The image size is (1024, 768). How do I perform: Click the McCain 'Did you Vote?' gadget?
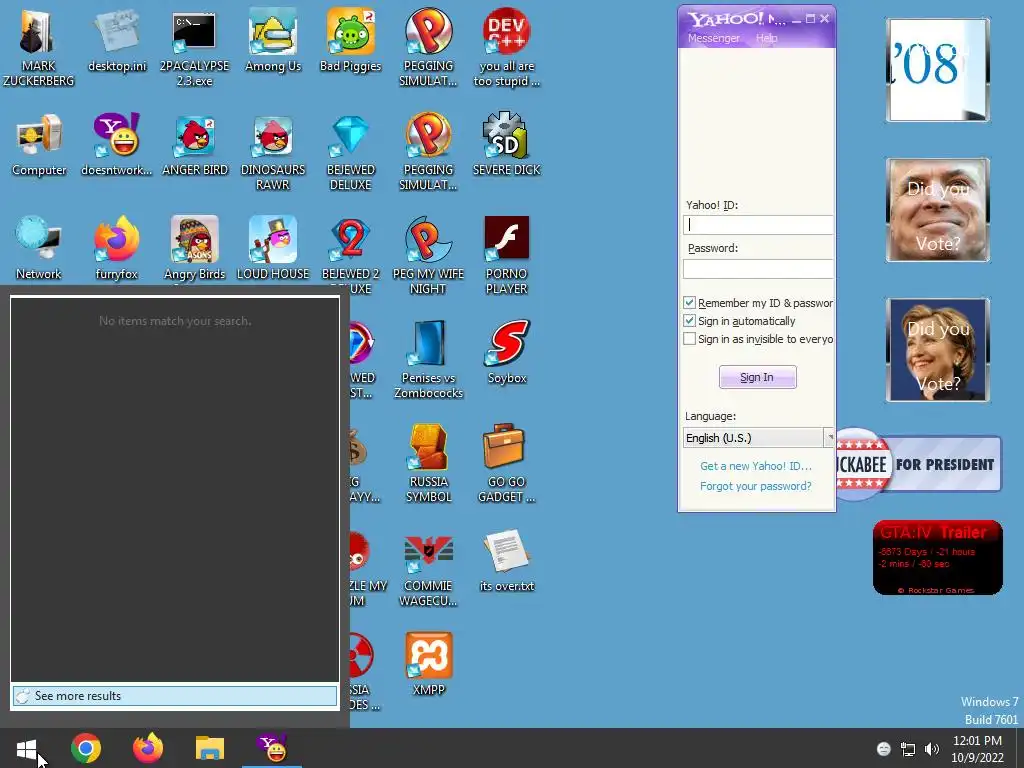coord(938,210)
